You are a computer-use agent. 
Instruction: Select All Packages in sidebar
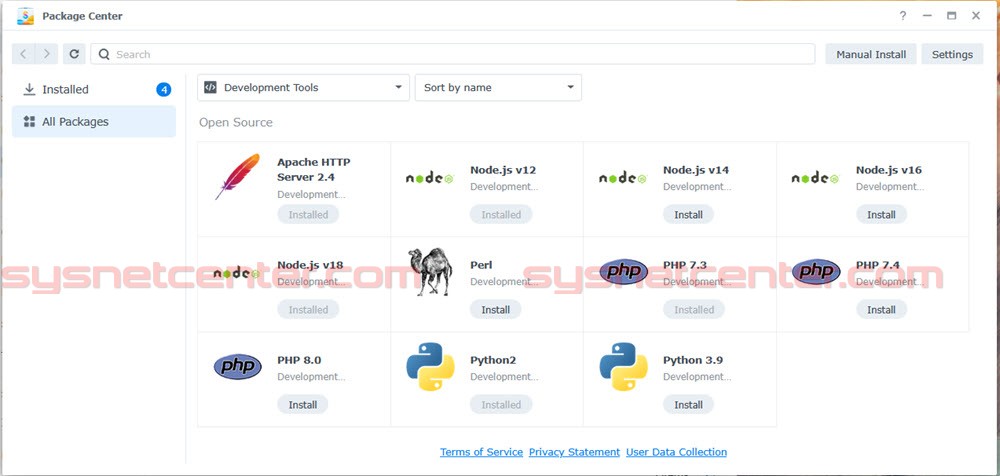tap(94, 121)
